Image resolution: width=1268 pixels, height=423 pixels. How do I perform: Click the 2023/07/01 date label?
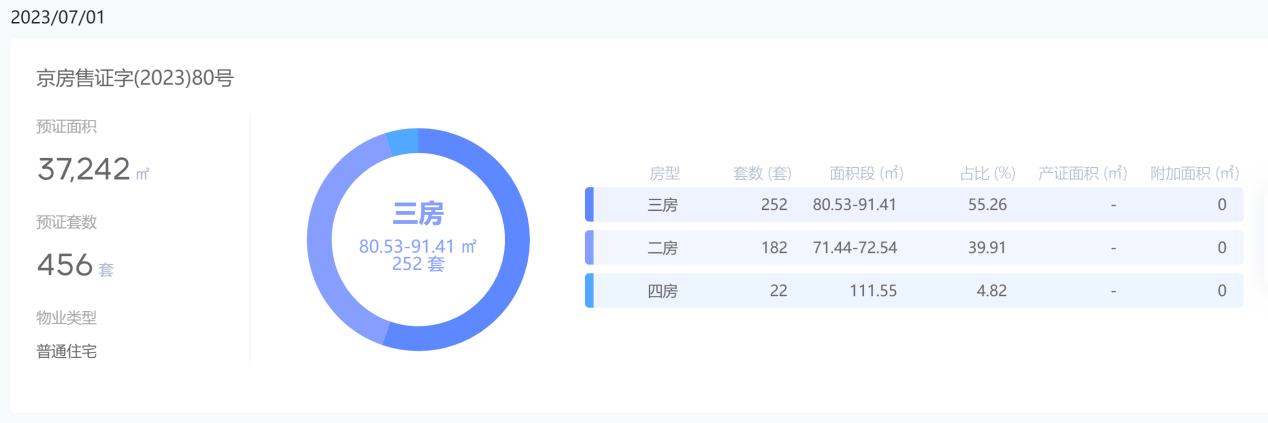[x=57, y=17]
